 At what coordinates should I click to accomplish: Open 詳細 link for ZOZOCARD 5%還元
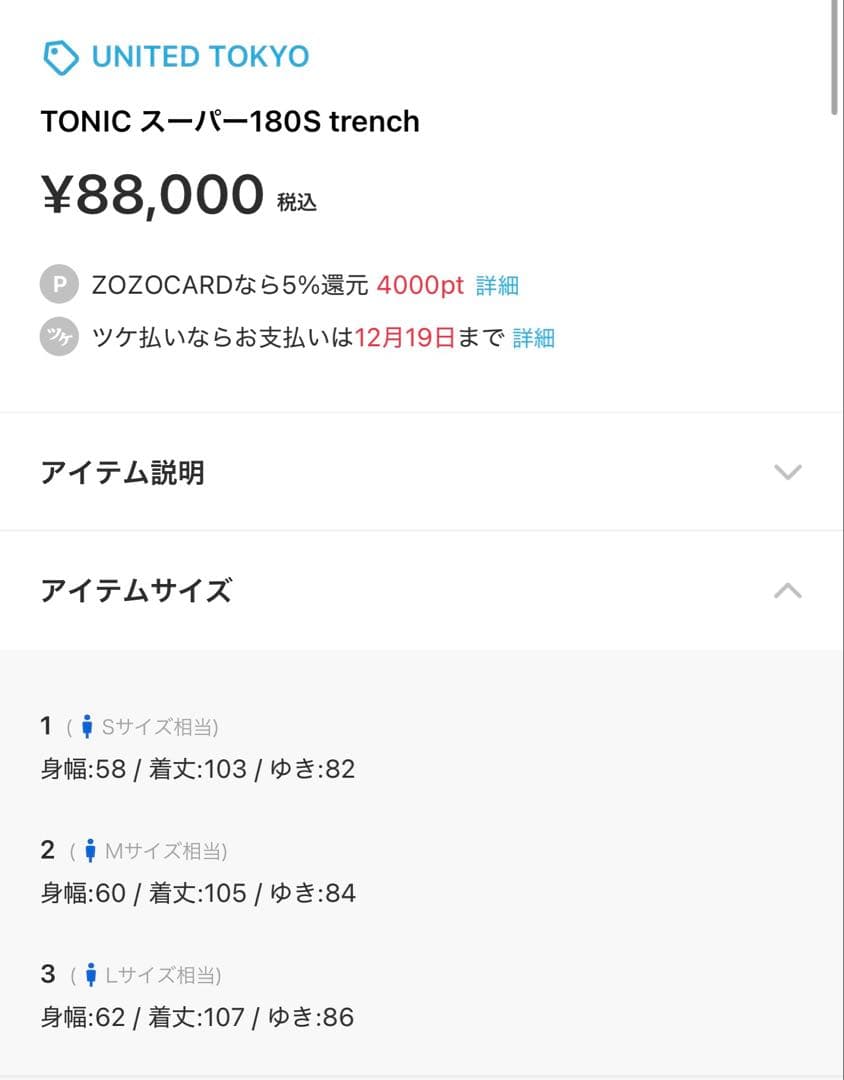pos(497,286)
